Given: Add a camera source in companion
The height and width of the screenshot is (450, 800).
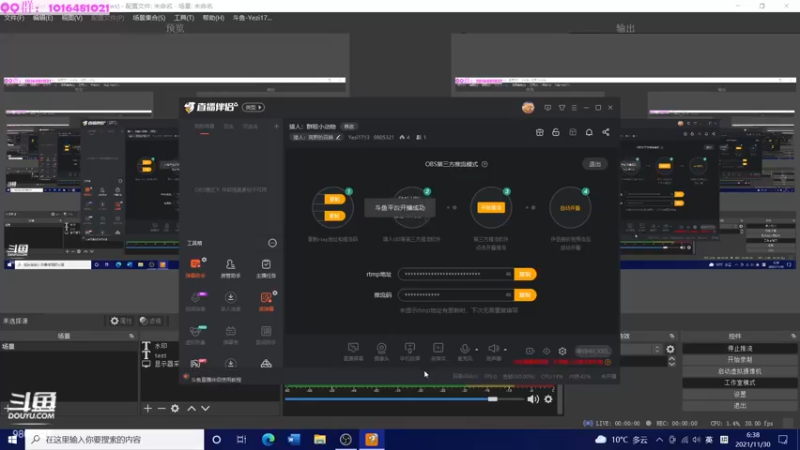Looking at the screenshot, I should [381, 351].
